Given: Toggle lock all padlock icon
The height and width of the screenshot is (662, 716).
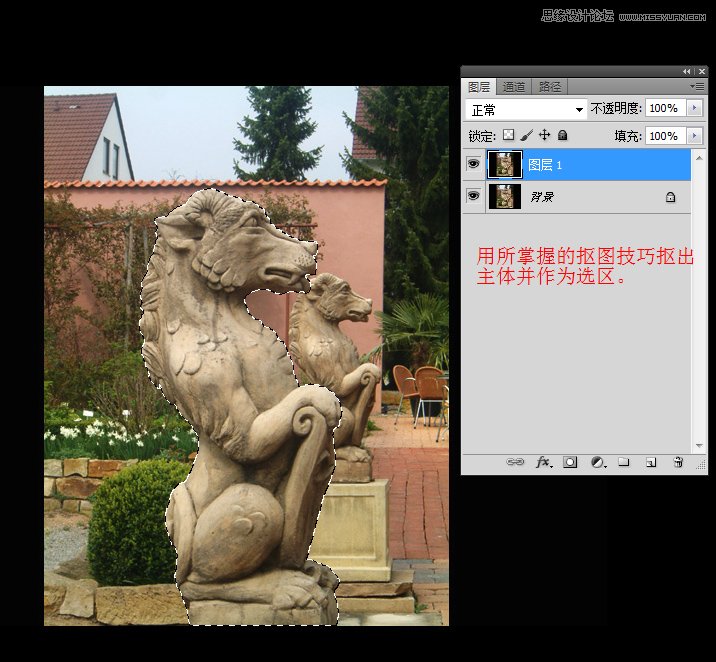Looking at the screenshot, I should click(563, 135).
